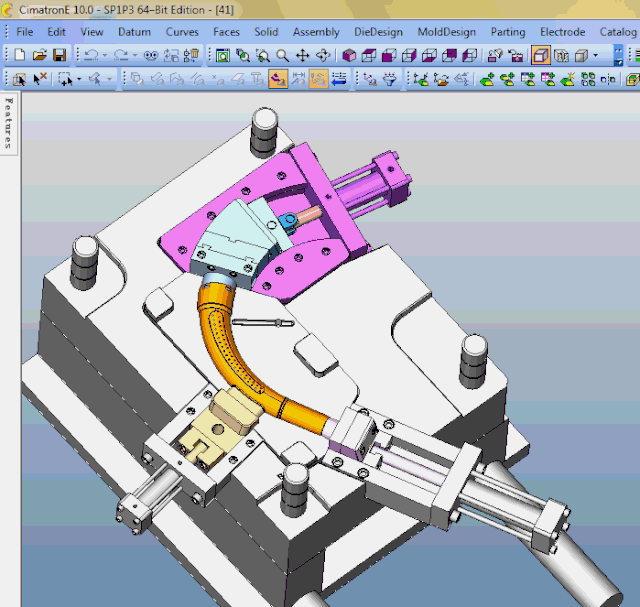
Task: Open a file with the folder icon
Action: click(x=40, y=55)
